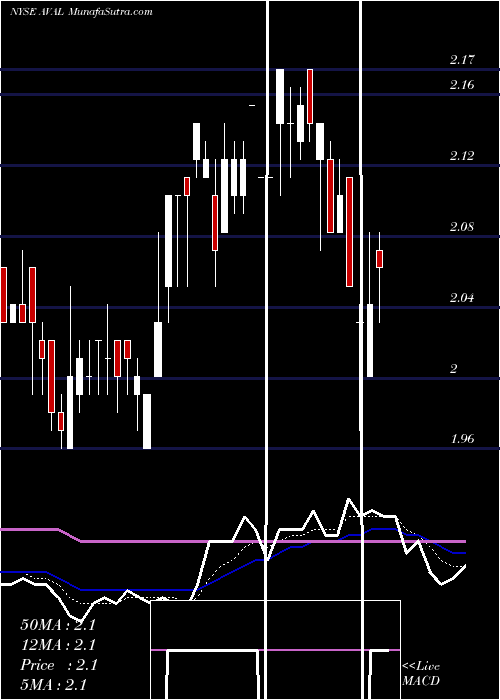Click the 50MA : 2.1 legend entry
This screenshot has height=700, width=500.
pos(58,625)
